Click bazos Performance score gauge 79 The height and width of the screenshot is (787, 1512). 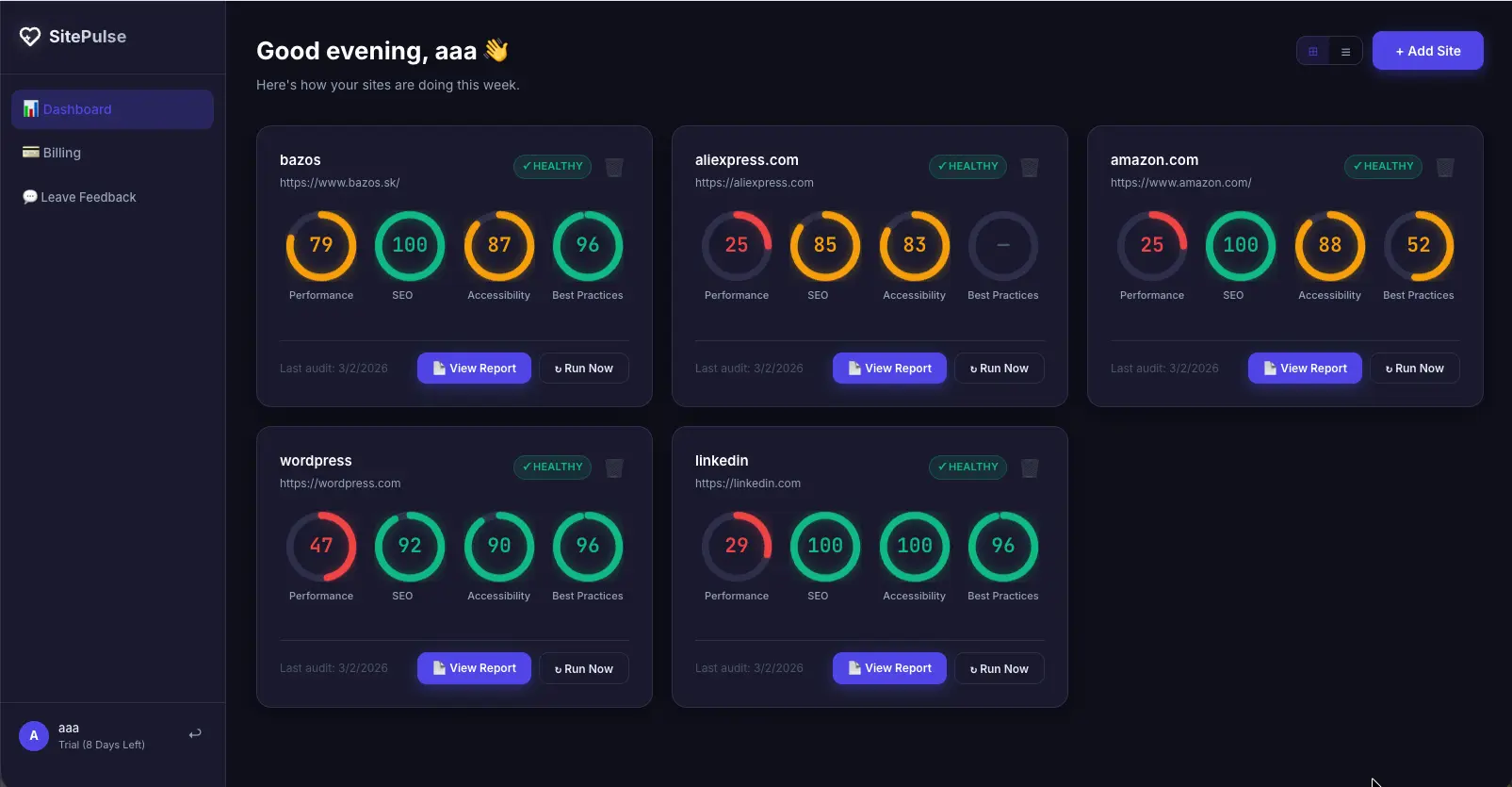tap(321, 245)
